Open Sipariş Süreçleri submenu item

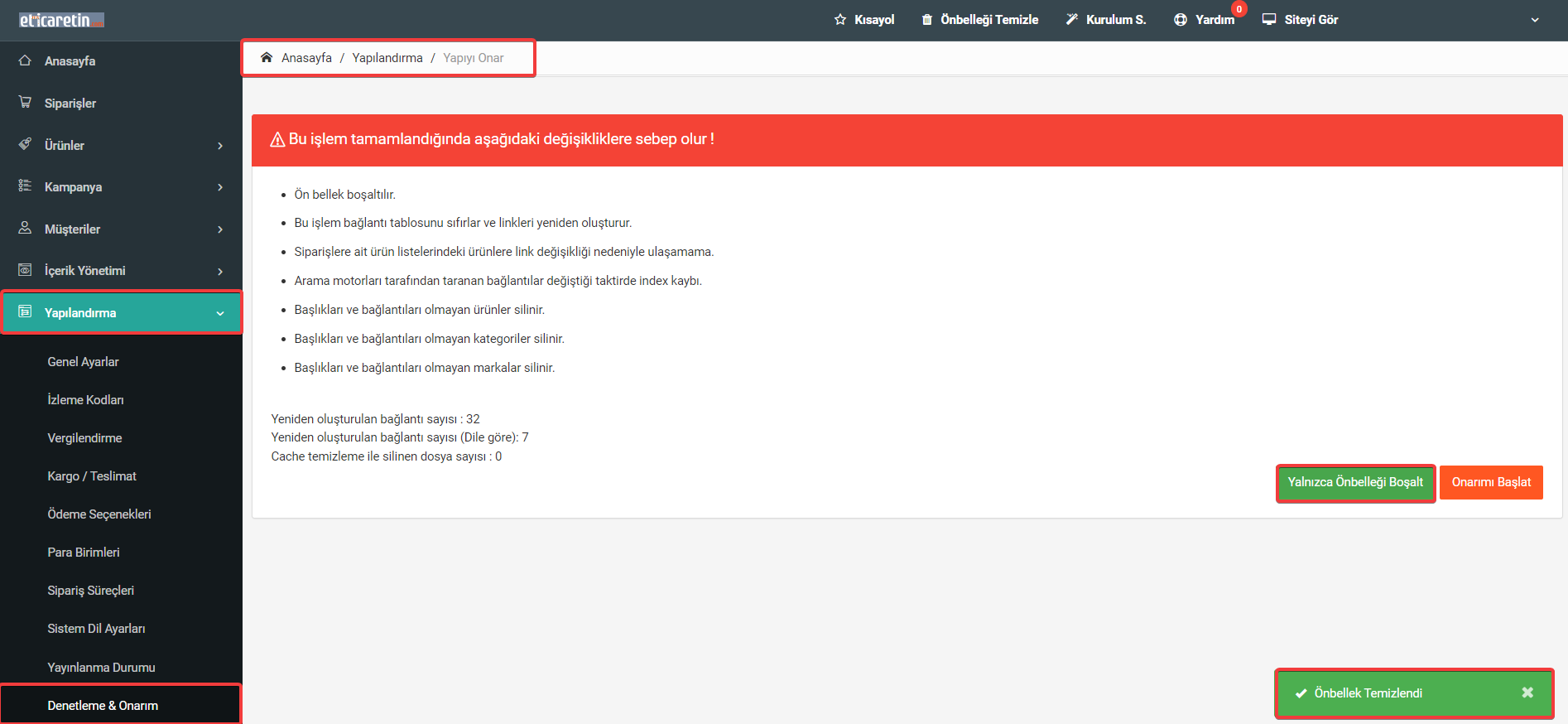click(91, 591)
